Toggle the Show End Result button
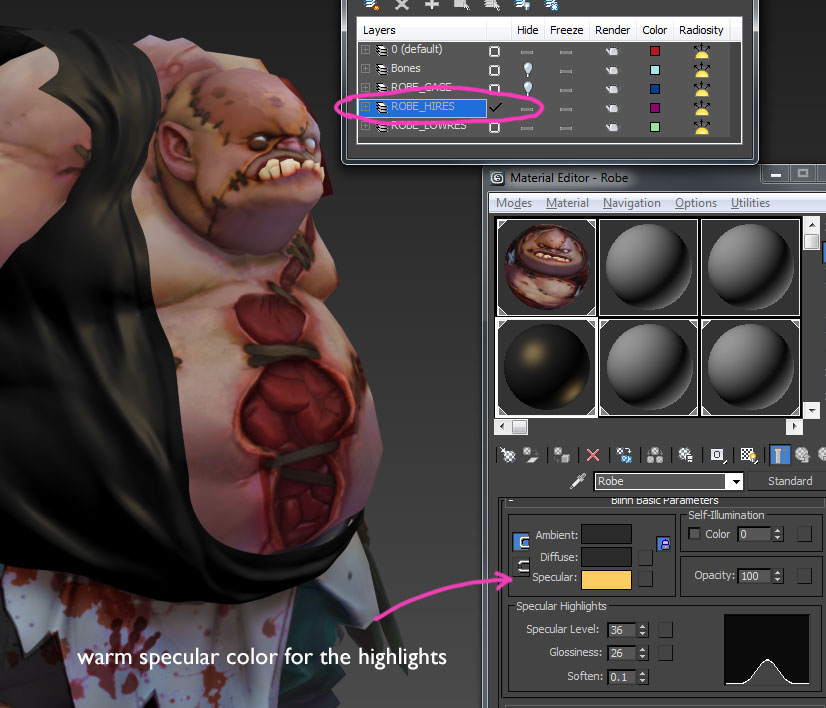The image size is (826, 708). coord(780,455)
